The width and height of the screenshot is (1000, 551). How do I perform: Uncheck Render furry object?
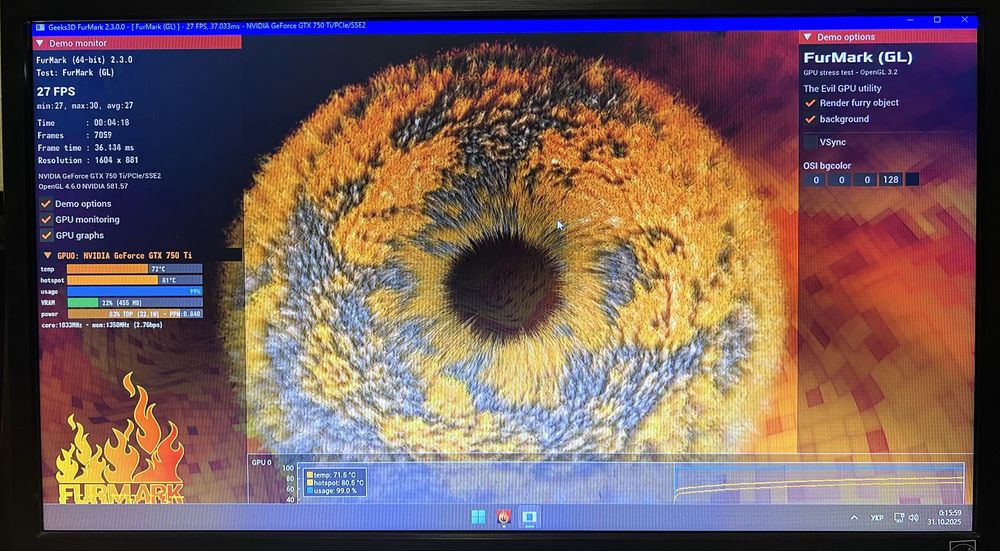tap(810, 103)
